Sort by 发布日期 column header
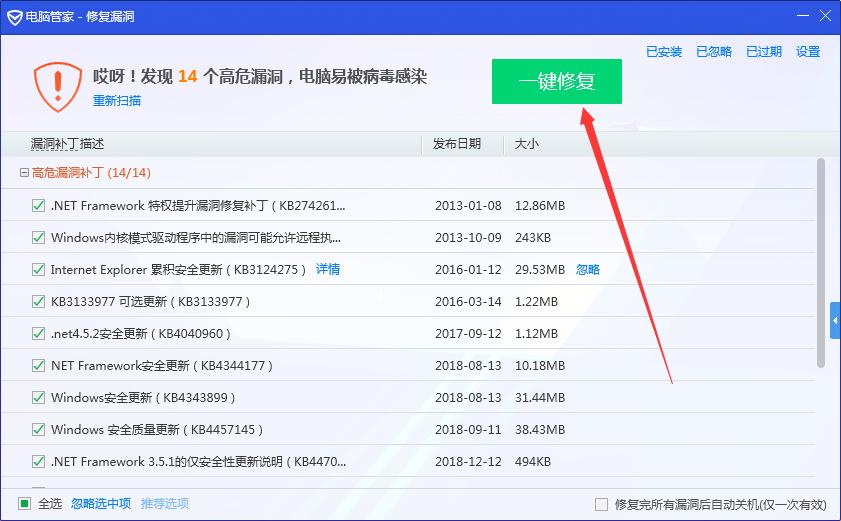 456,144
